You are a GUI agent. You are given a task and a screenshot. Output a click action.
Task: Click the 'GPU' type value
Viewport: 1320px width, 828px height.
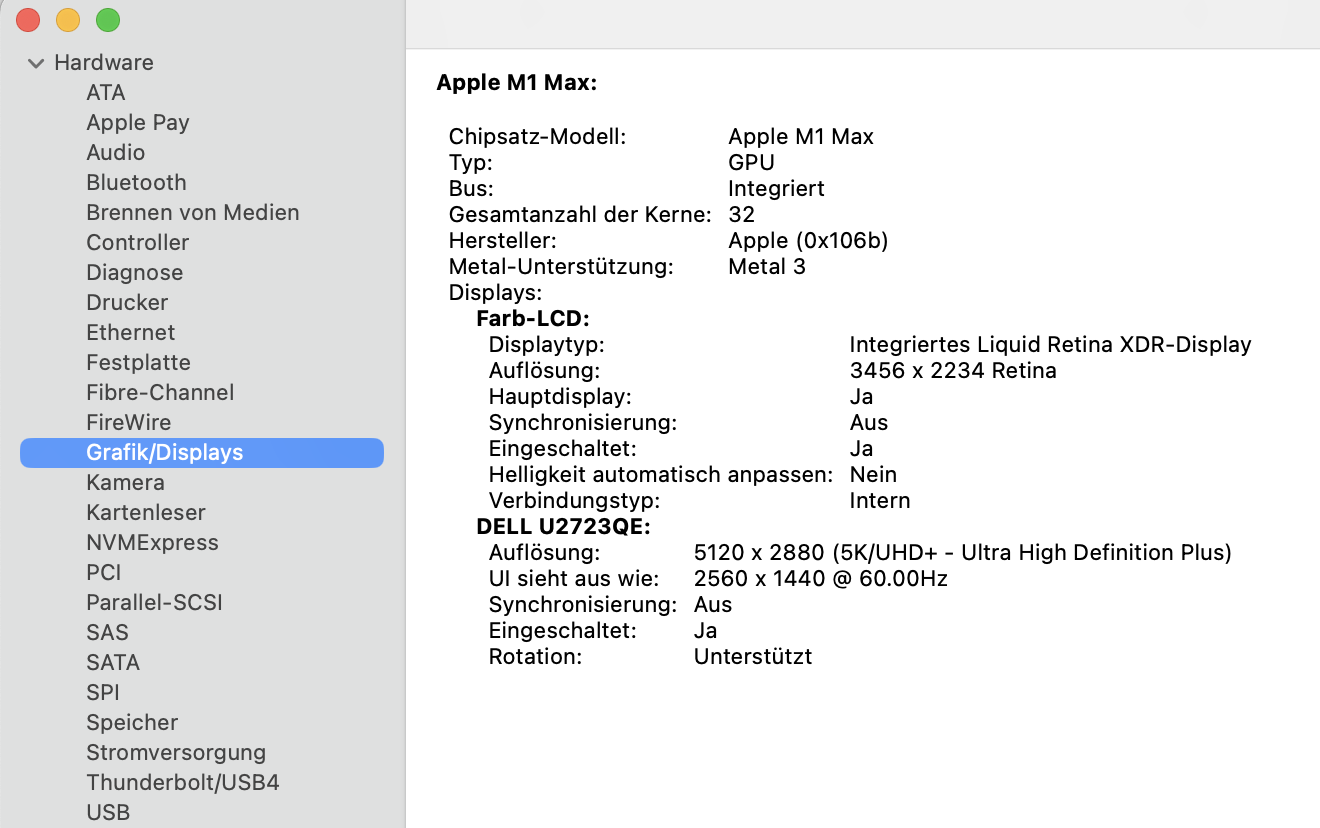(x=752, y=162)
